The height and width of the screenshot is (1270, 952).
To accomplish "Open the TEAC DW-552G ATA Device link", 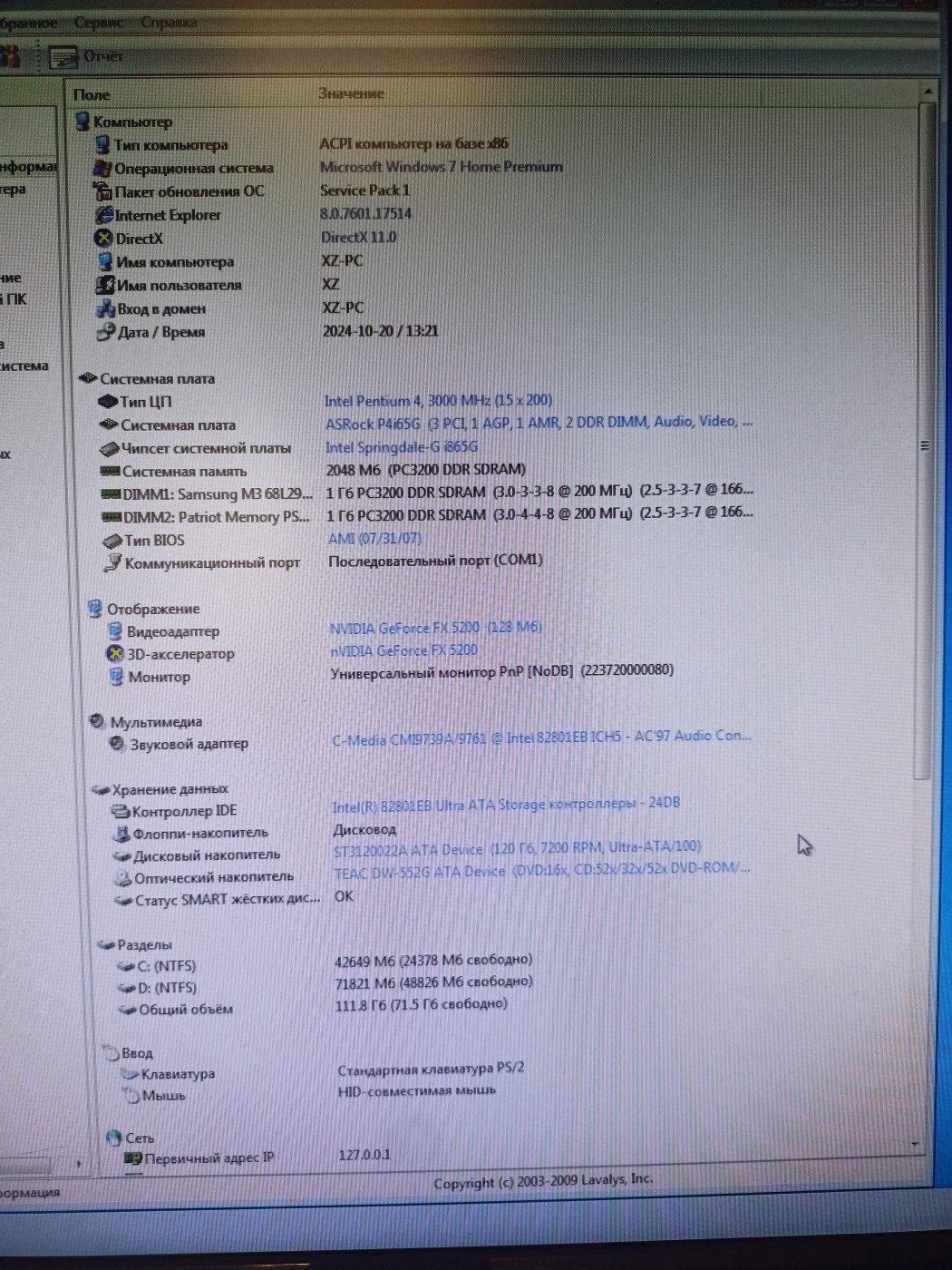I will (542, 869).
